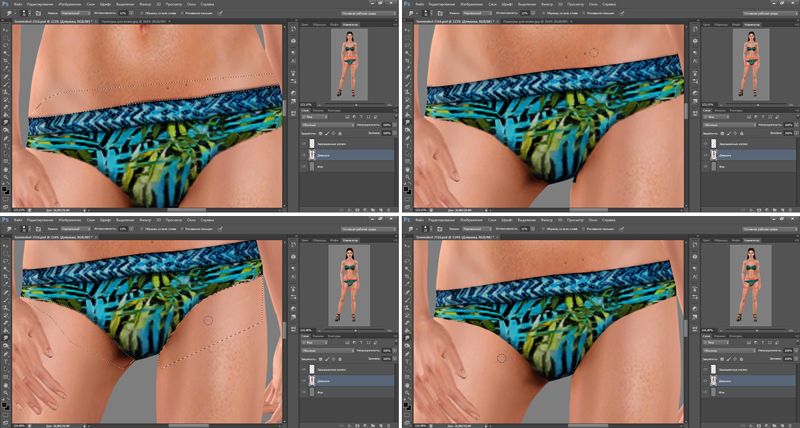
Task: Select the Move tool in the top-left window
Action: click(x=6, y=30)
